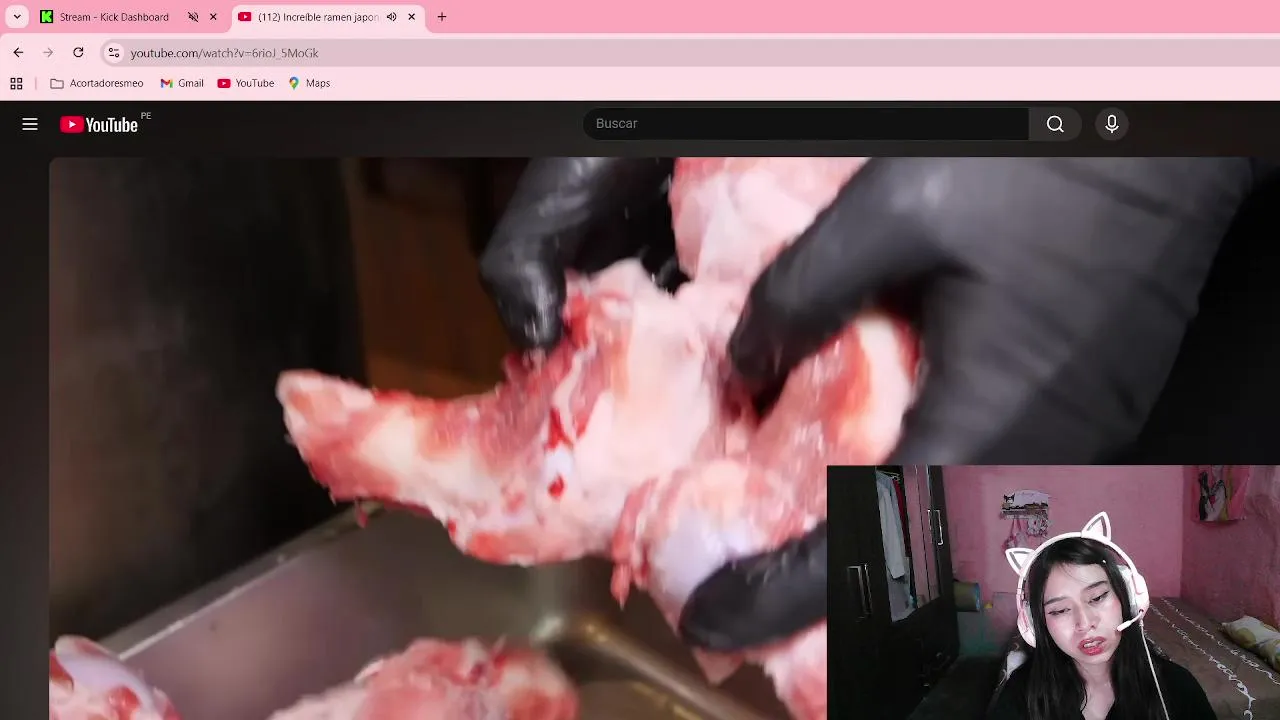Open the Maps bookmark
This screenshot has width=1280, height=720.
point(309,83)
